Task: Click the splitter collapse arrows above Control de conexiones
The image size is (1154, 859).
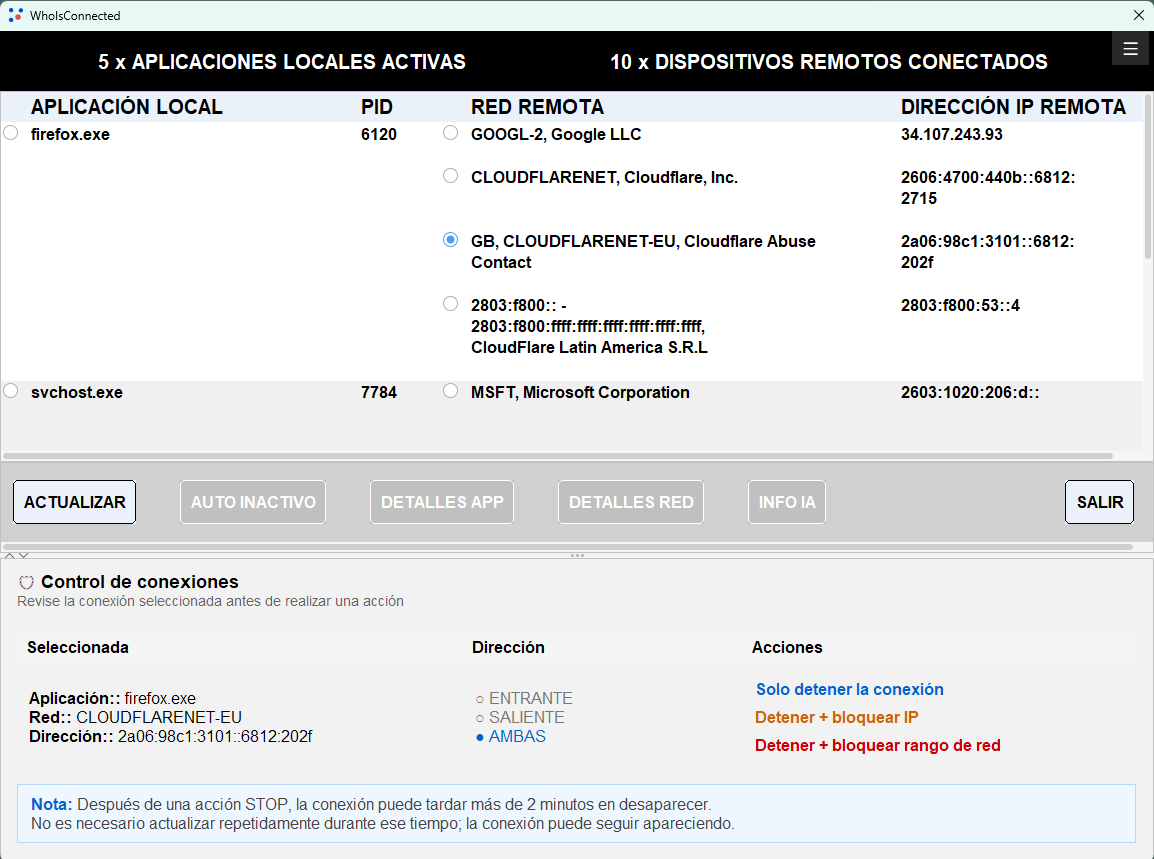Action: coord(16,556)
